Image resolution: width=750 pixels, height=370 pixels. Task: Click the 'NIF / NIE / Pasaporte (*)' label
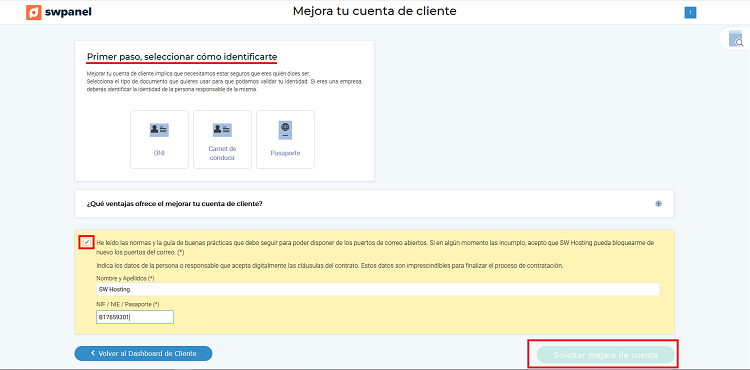pyautogui.click(x=128, y=304)
